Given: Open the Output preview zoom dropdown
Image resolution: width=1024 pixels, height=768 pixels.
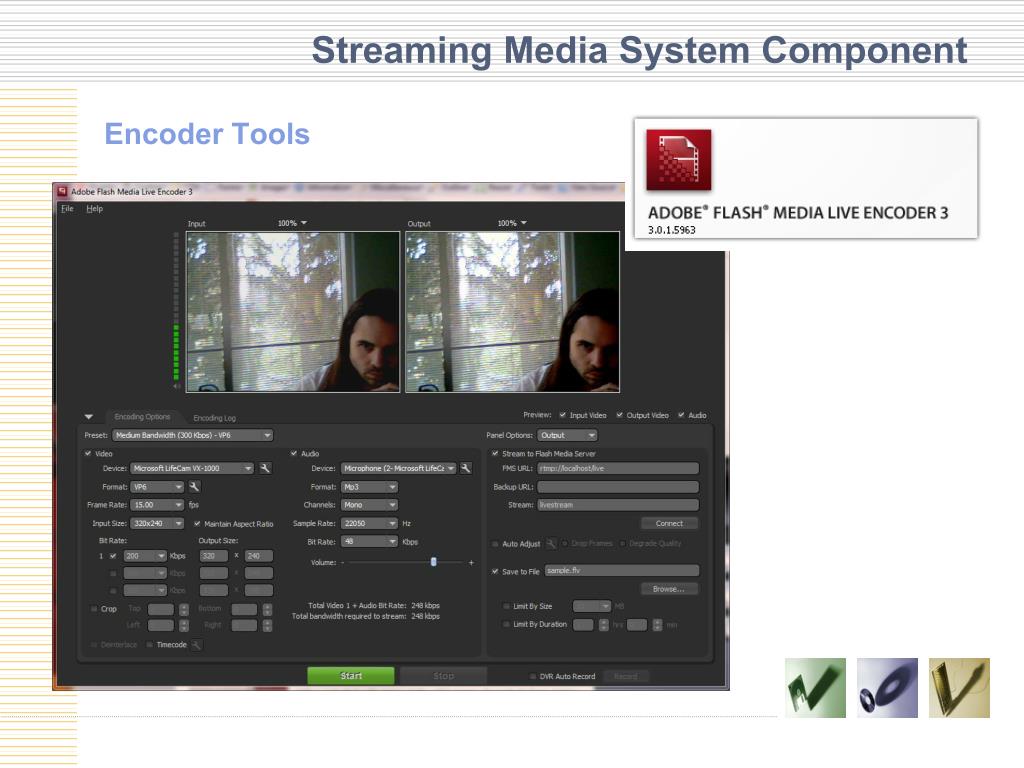Looking at the screenshot, I should point(513,223).
